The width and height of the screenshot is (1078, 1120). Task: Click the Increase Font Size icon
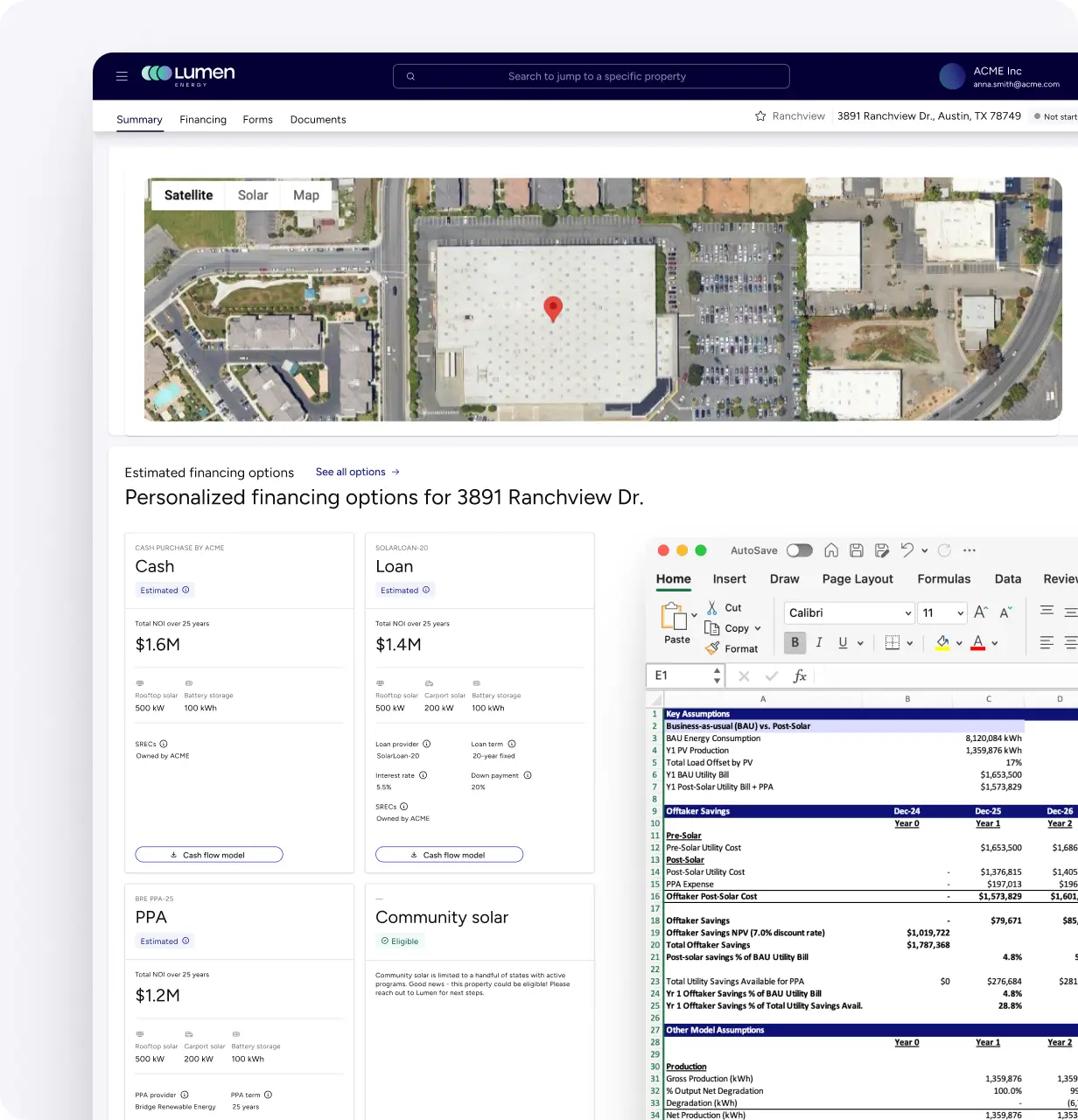(981, 612)
